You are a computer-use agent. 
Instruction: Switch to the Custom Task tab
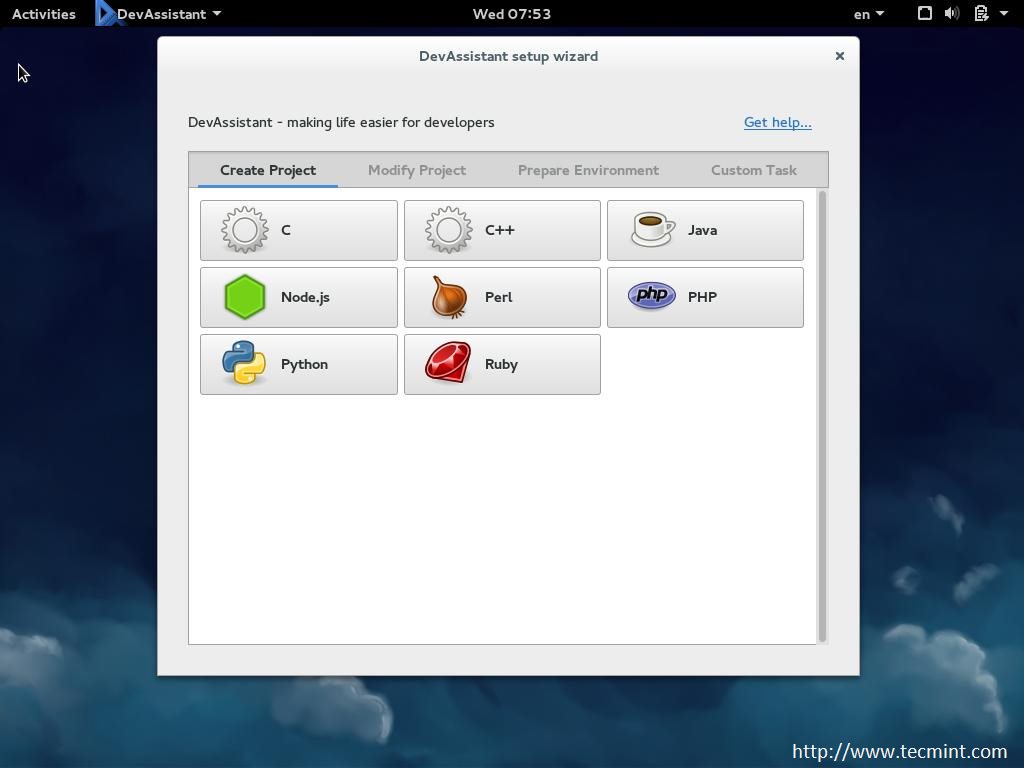click(x=753, y=170)
